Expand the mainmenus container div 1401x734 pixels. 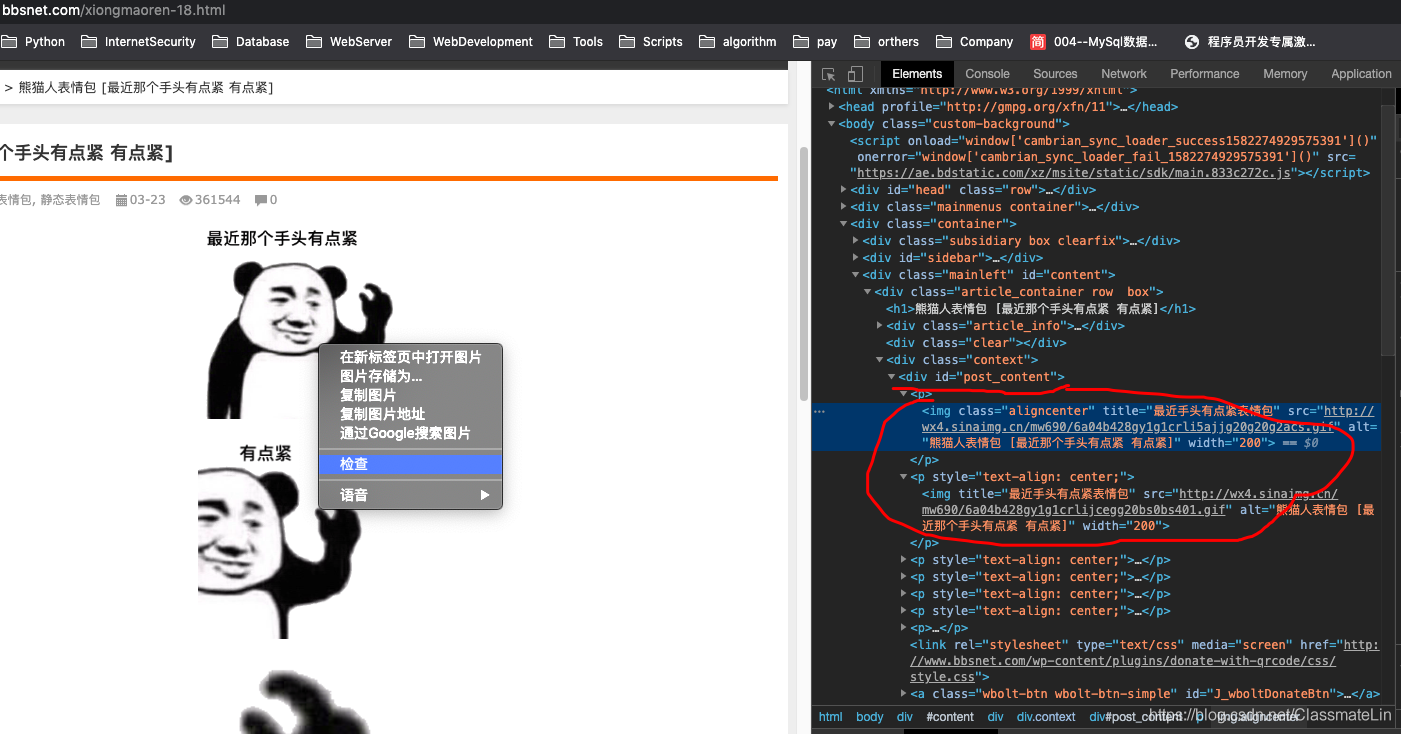[x=844, y=207]
